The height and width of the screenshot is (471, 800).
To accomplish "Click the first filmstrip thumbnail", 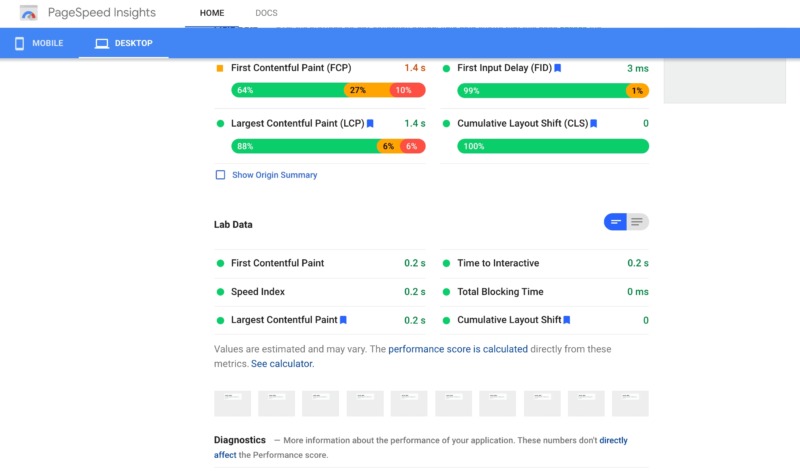I will coord(232,403).
